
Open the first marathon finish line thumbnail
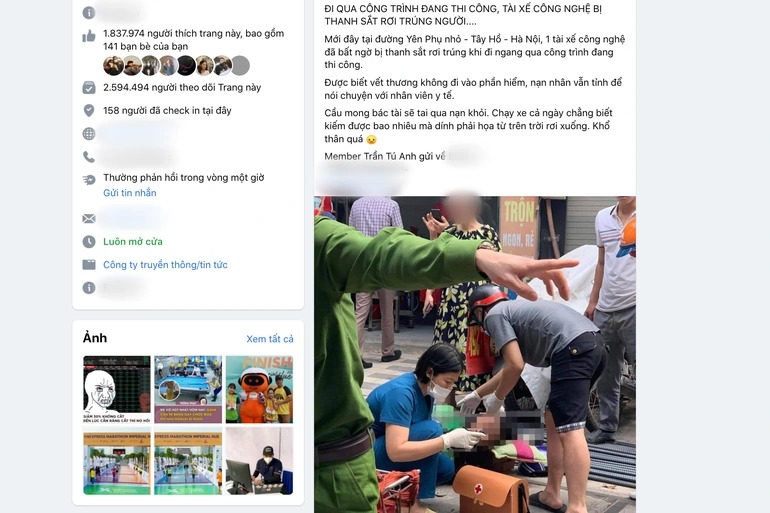[117, 460]
